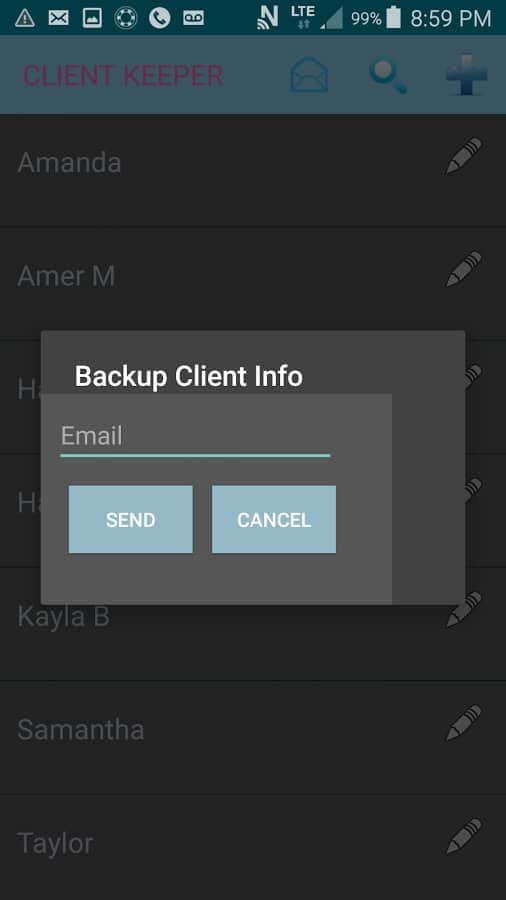Tap the warning triangle status icon
Image resolution: width=506 pixels, height=900 pixels.
click(x=25, y=18)
